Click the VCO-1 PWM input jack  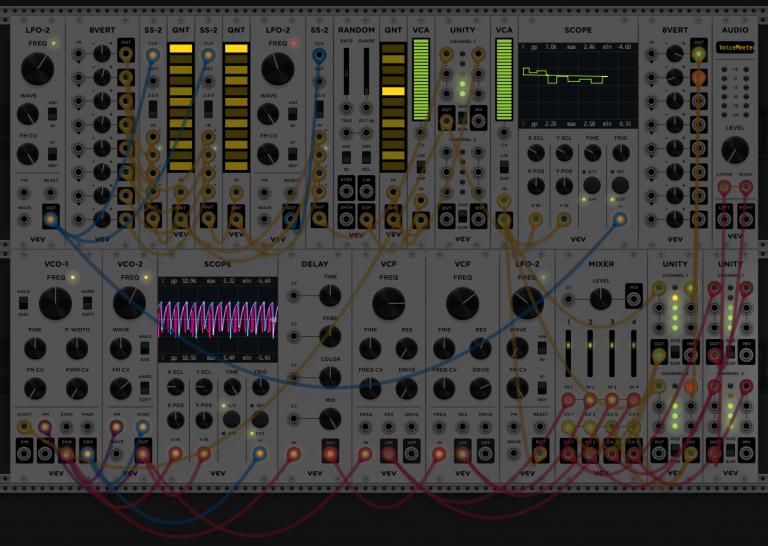tap(88, 427)
